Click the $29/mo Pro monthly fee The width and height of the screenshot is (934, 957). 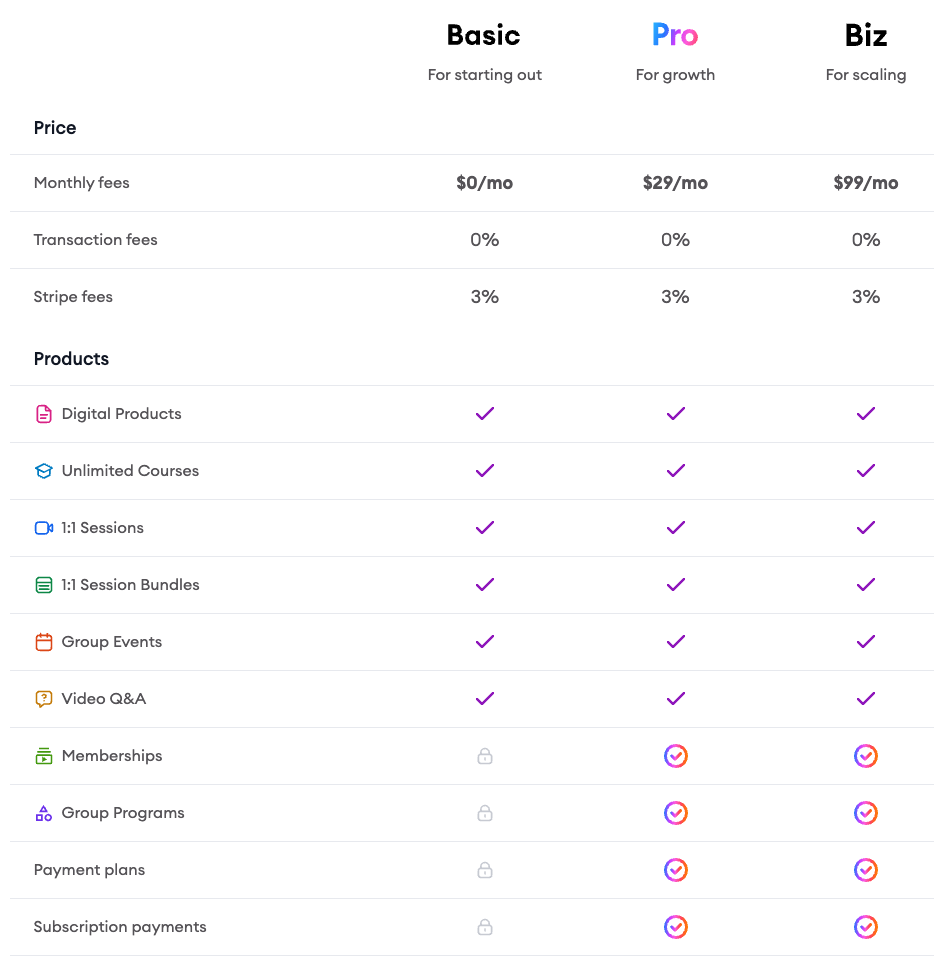click(x=675, y=183)
